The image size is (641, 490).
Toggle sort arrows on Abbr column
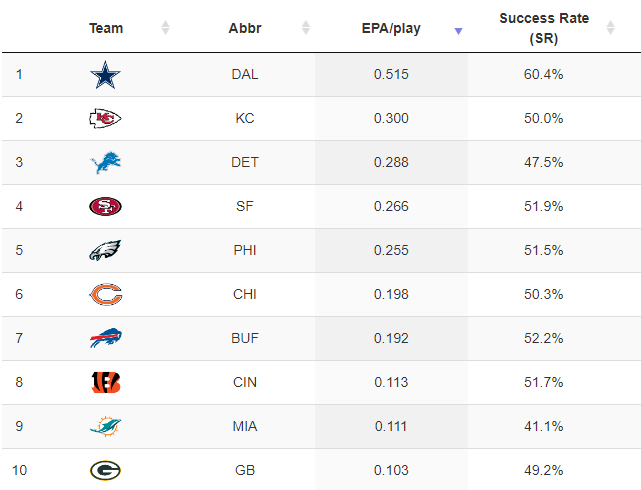(x=305, y=28)
